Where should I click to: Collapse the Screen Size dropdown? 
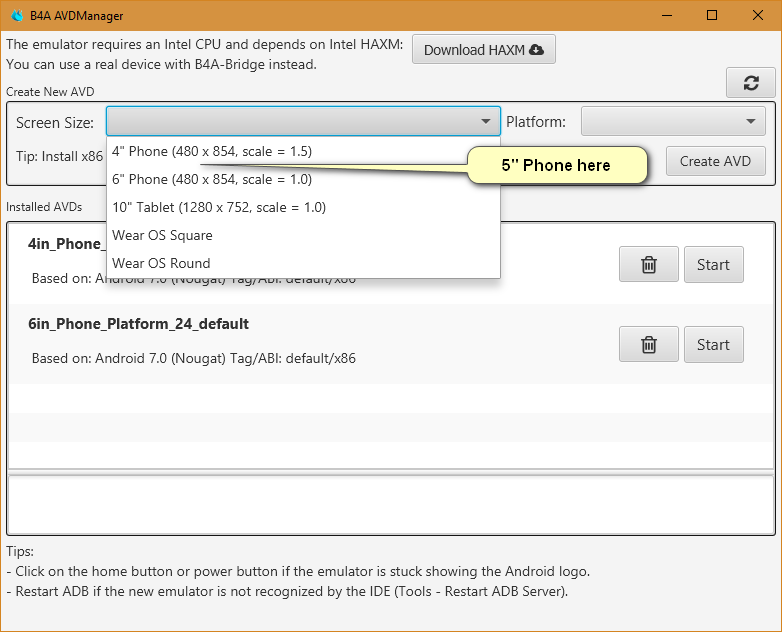point(303,121)
